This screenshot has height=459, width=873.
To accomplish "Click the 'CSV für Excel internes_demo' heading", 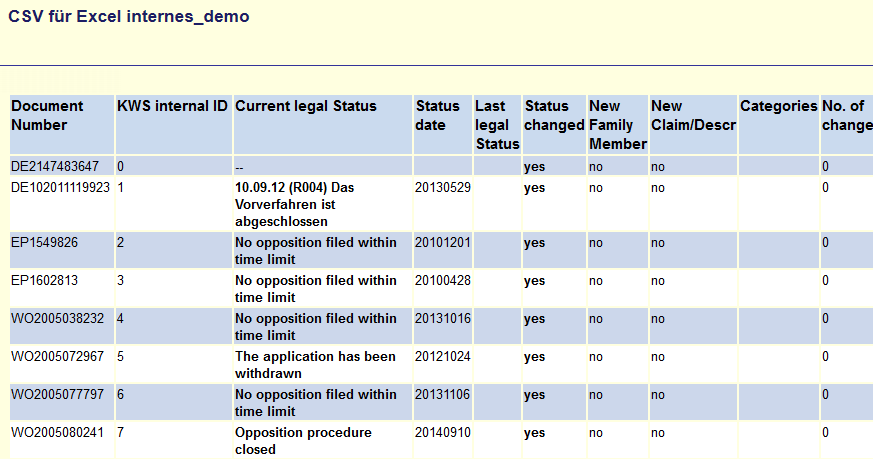I will (129, 16).
